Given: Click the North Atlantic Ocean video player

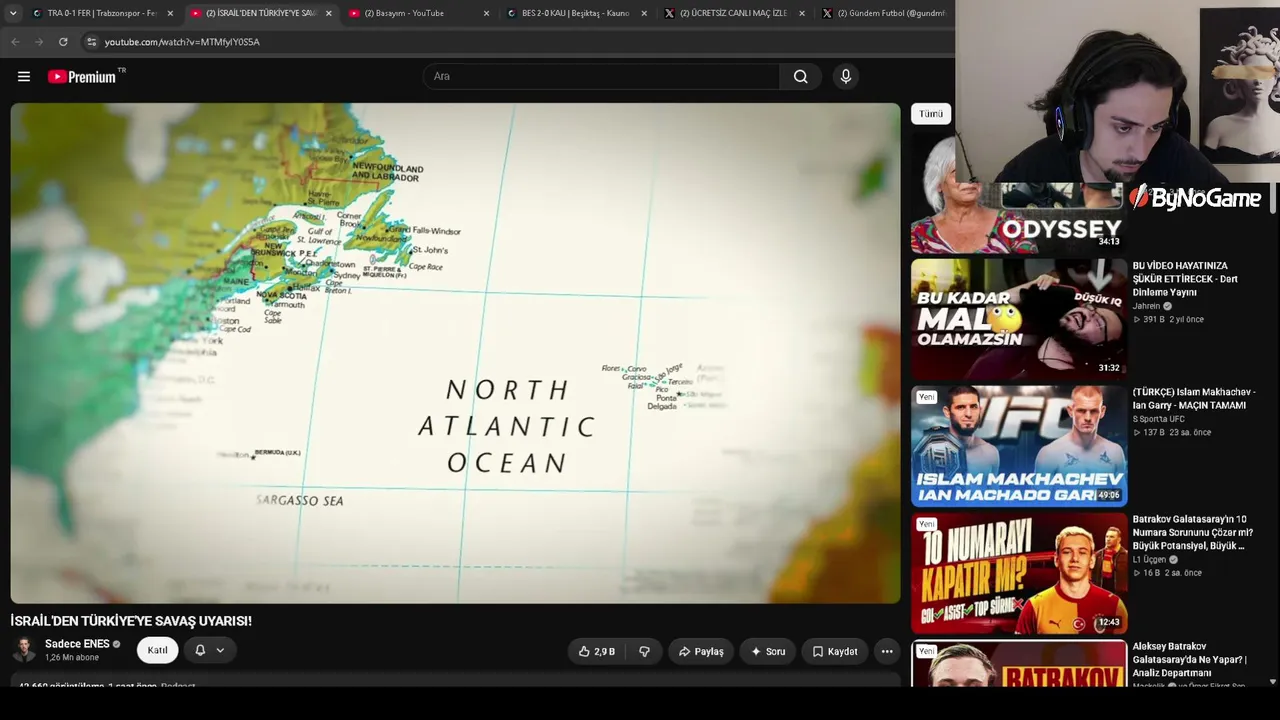Looking at the screenshot, I should (455, 353).
